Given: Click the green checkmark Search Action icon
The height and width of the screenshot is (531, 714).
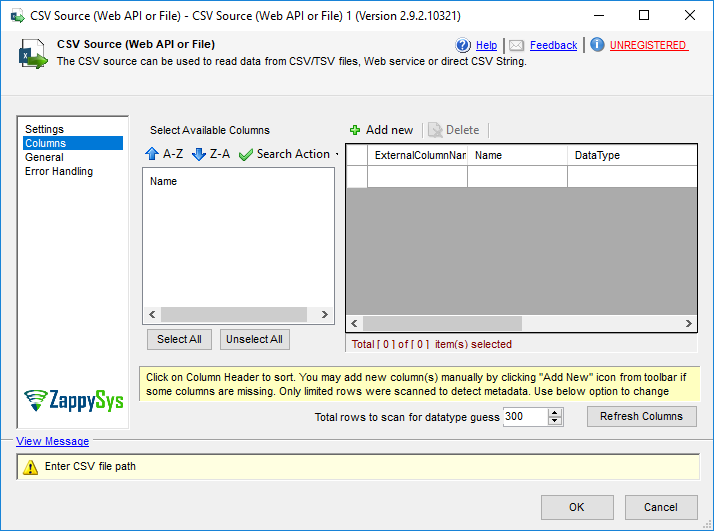Looking at the screenshot, I should [245, 154].
